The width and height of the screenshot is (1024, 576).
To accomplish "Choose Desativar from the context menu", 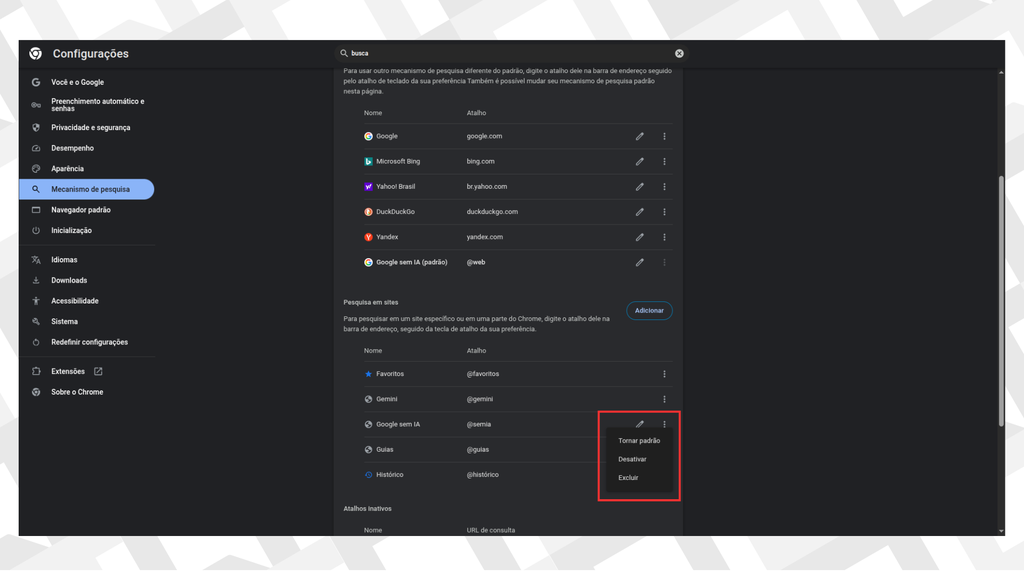I will click(632, 459).
